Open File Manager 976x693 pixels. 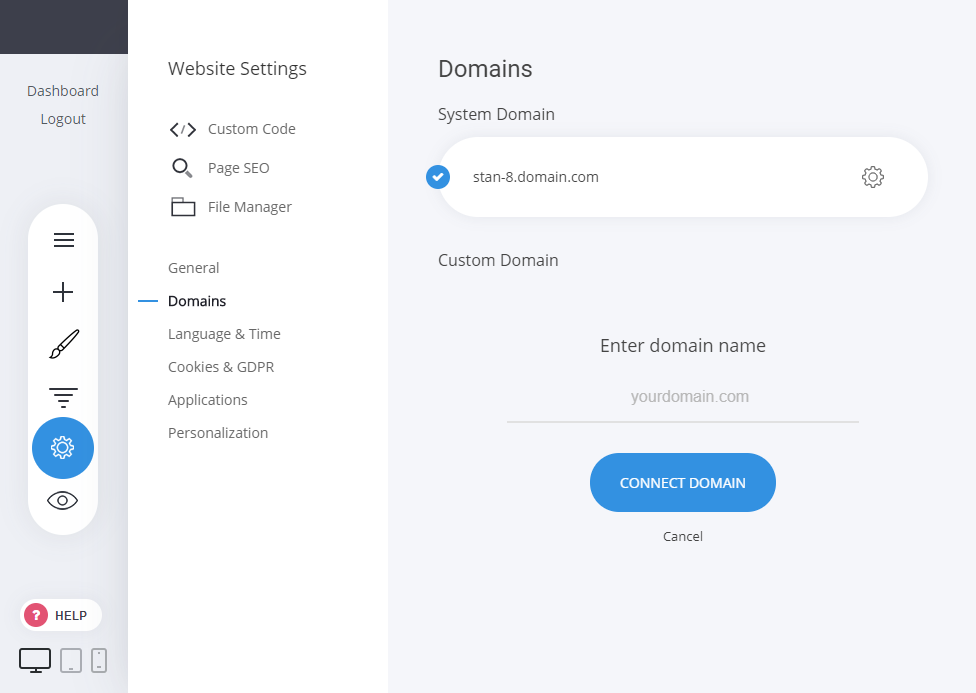click(x=249, y=207)
